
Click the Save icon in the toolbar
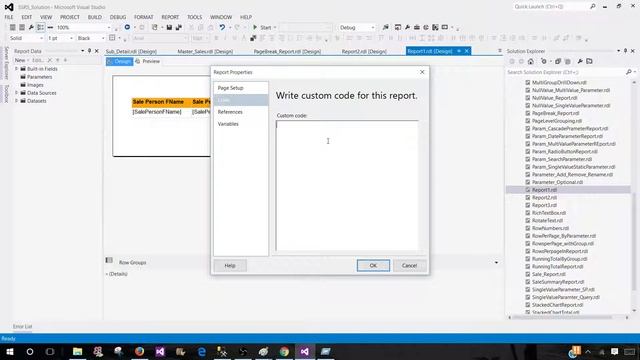point(169,27)
